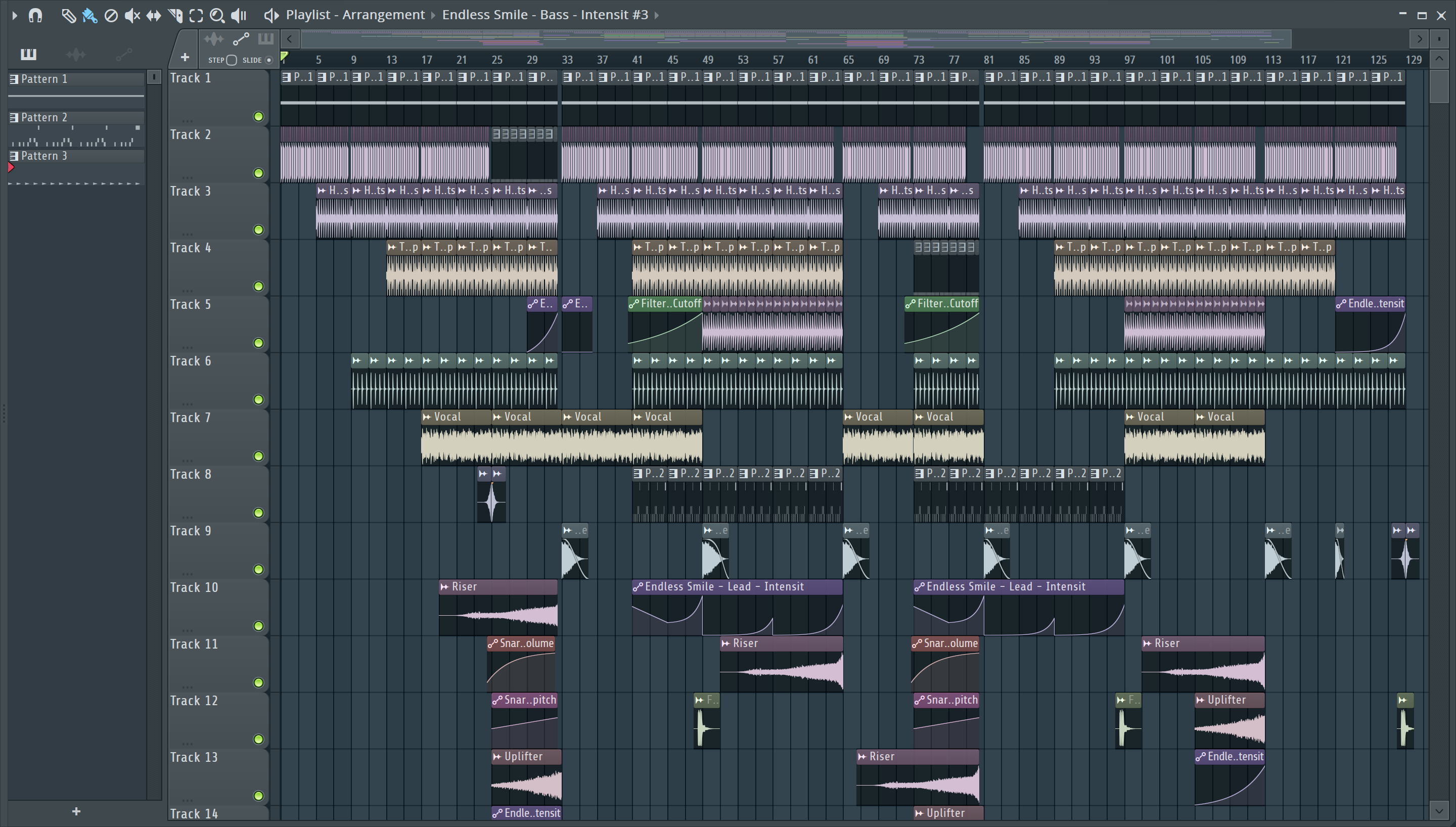Image resolution: width=1456 pixels, height=827 pixels.
Task: Open the Playlist - Arrangement breadcrumb menu
Action: [355, 15]
